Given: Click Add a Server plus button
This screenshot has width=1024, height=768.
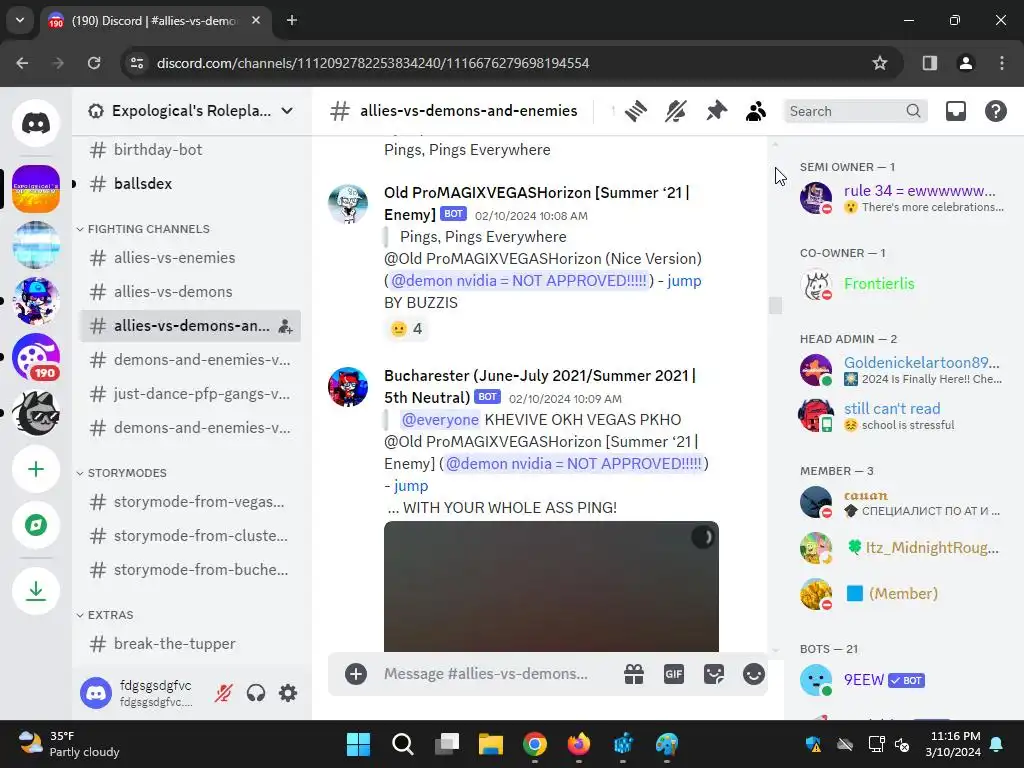Looking at the screenshot, I should (x=36, y=470).
